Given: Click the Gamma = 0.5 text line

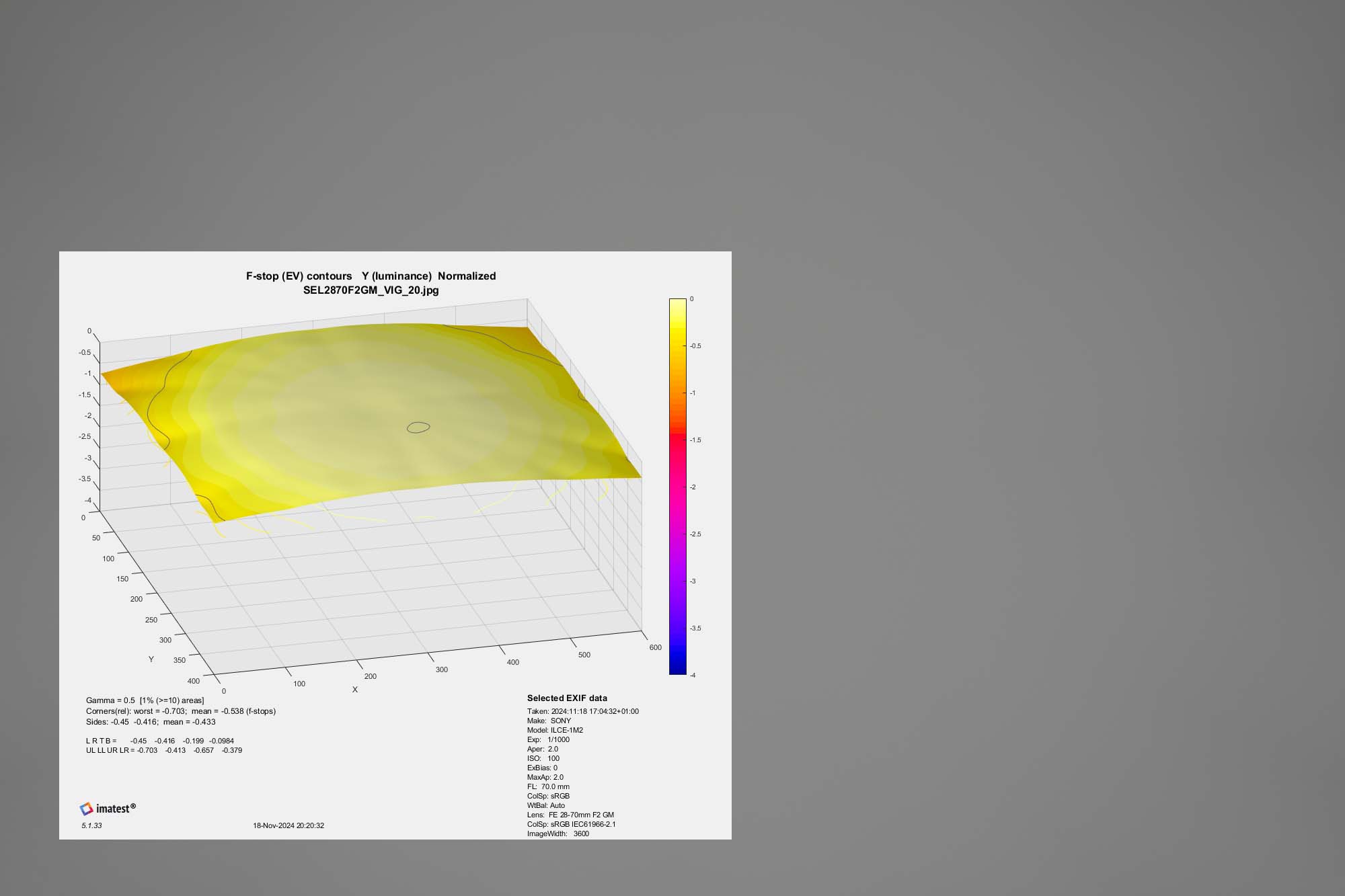Looking at the screenshot, I should [145, 700].
